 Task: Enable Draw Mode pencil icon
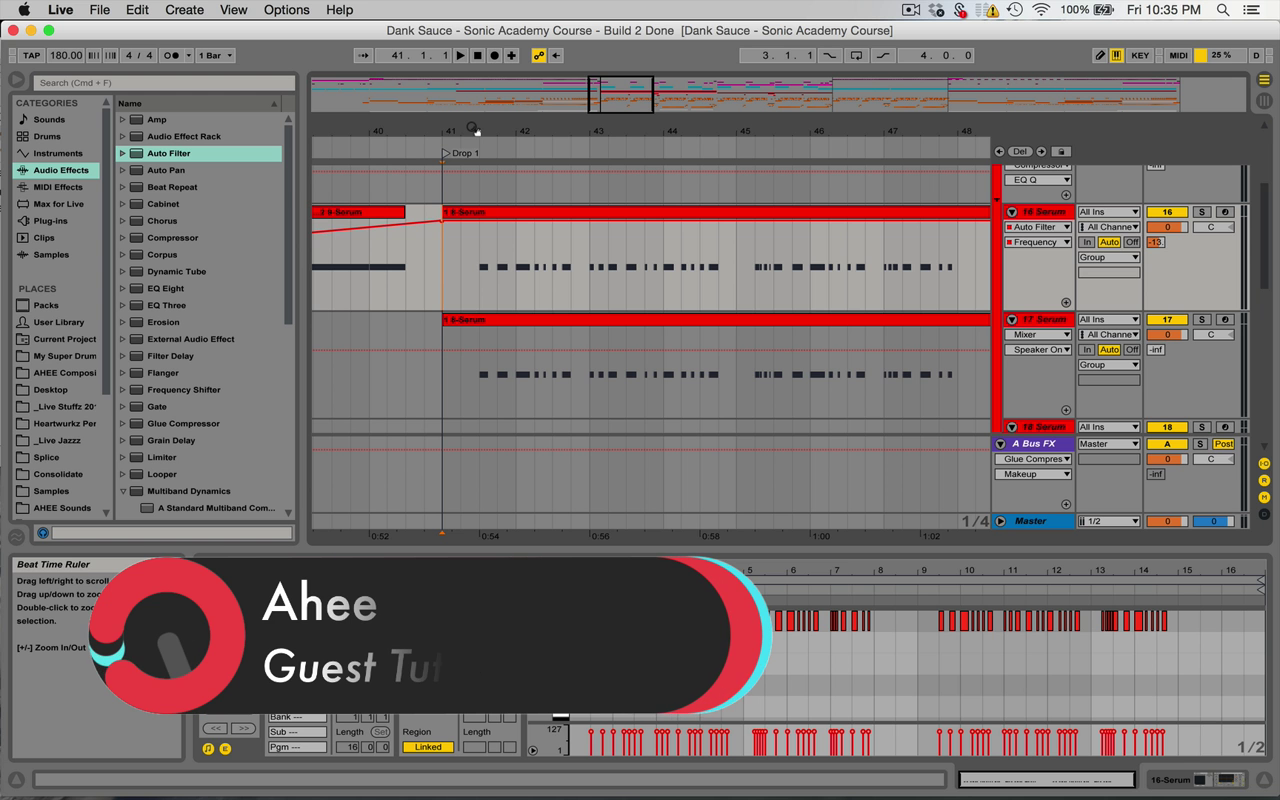click(x=1100, y=56)
